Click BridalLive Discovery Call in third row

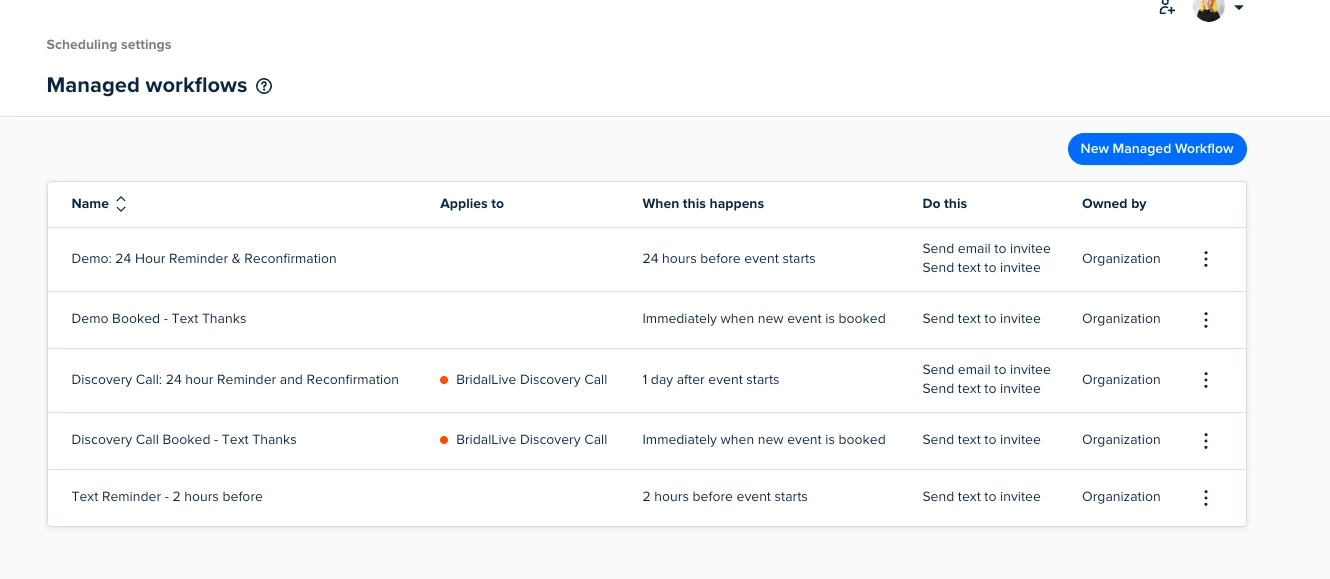(x=531, y=380)
